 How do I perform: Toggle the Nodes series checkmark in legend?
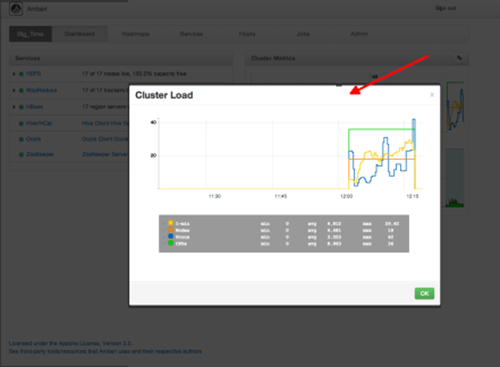click(164, 230)
